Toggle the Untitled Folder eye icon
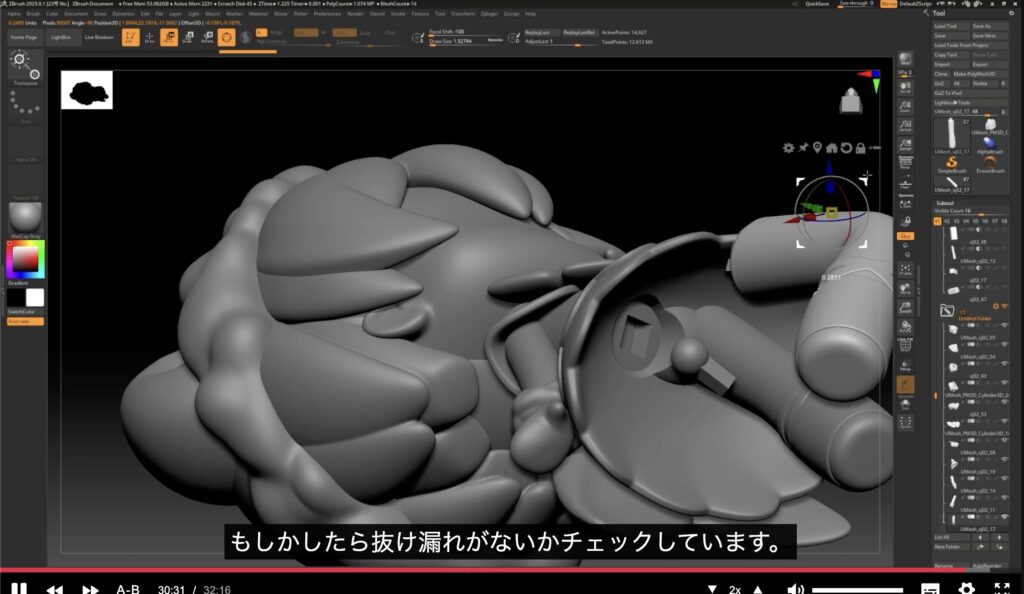Image resolution: width=1024 pixels, height=594 pixels. (1004, 306)
